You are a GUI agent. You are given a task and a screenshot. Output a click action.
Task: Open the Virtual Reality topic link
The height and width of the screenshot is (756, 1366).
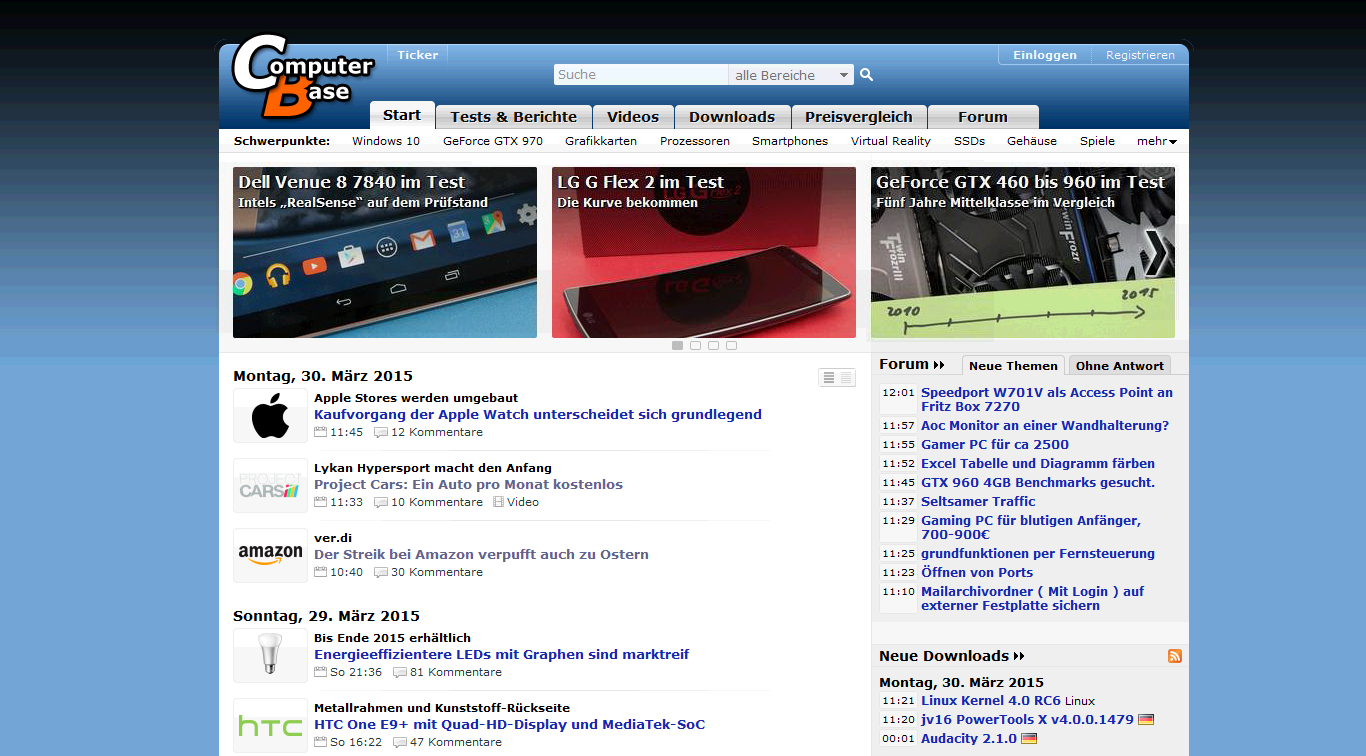coord(891,141)
